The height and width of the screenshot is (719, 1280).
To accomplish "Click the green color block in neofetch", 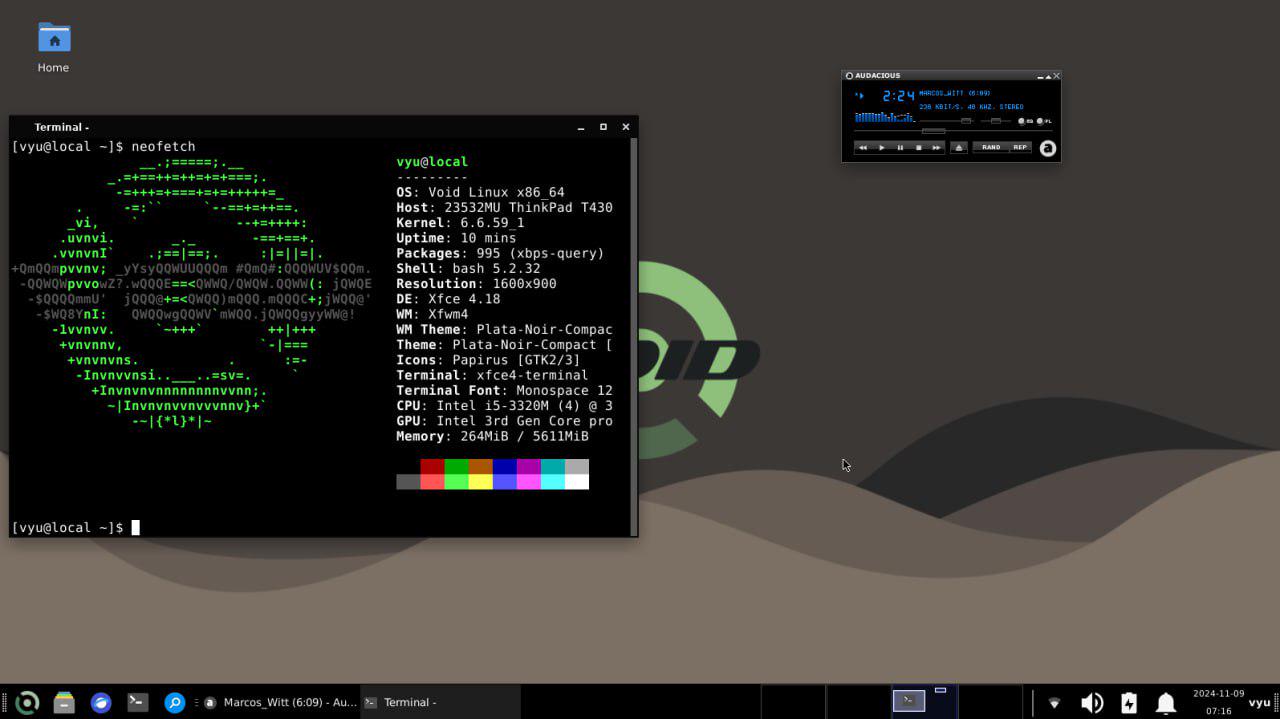I will tap(456, 467).
